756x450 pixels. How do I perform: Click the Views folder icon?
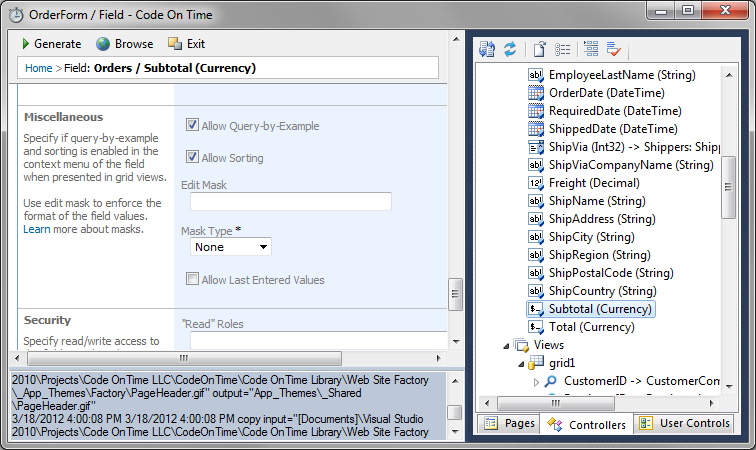pos(521,345)
